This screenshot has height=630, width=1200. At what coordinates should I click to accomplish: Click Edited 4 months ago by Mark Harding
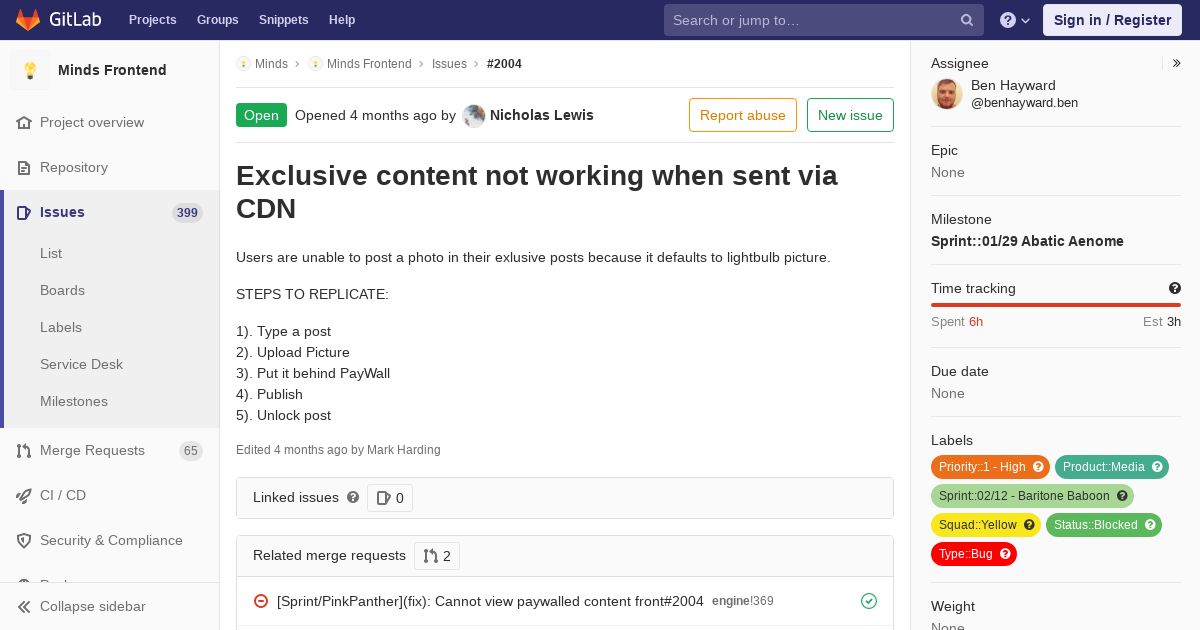338,450
